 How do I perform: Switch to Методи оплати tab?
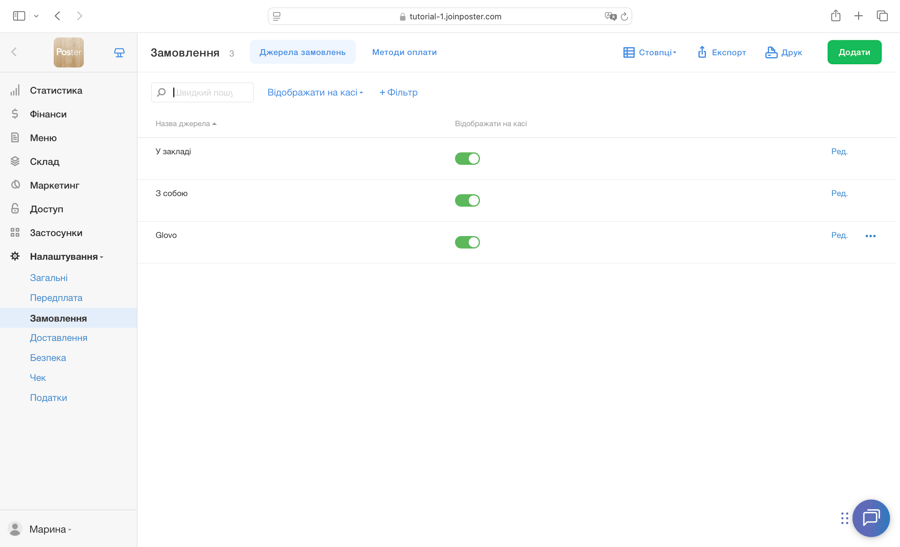pos(404,52)
